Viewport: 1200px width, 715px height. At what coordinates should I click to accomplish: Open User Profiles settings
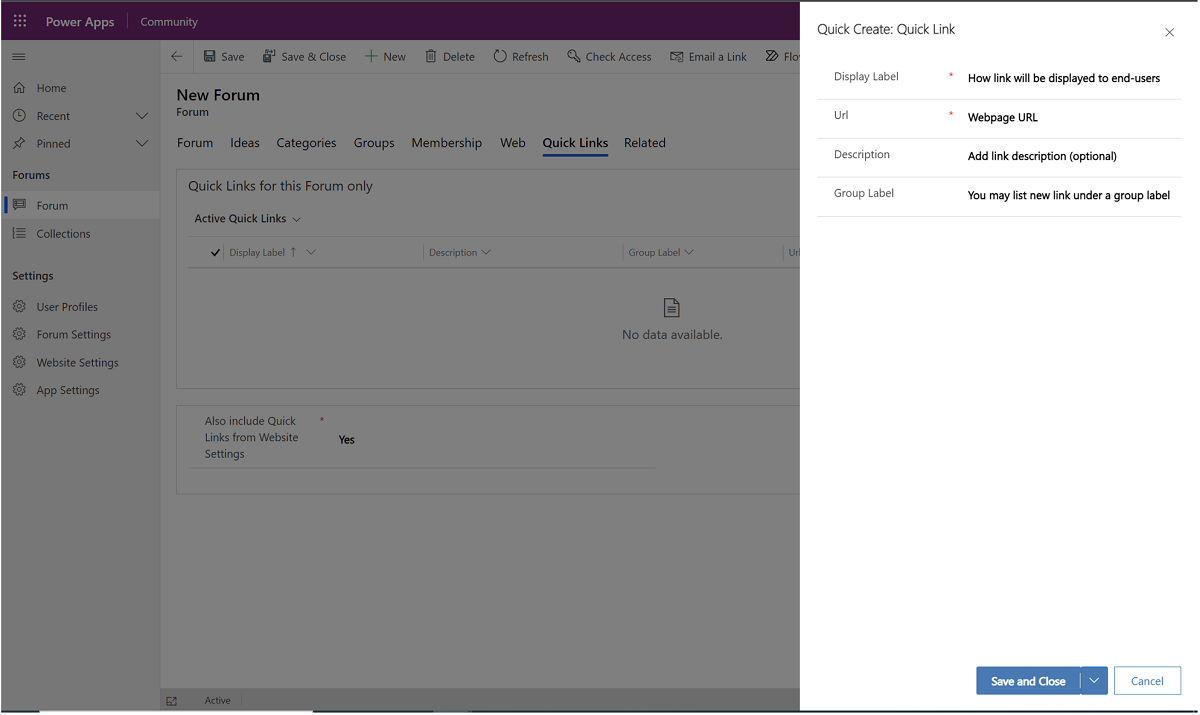pyautogui.click(x=67, y=307)
